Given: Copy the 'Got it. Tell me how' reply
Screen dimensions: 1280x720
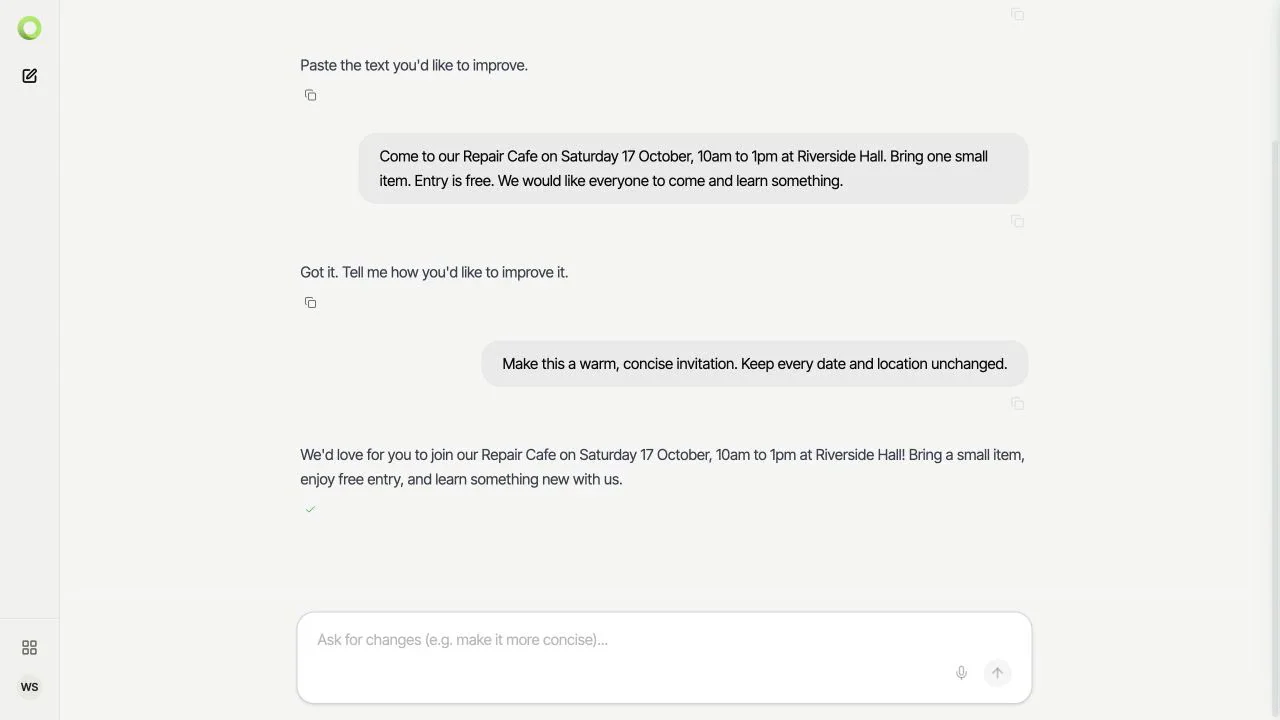Looking at the screenshot, I should 310,302.
